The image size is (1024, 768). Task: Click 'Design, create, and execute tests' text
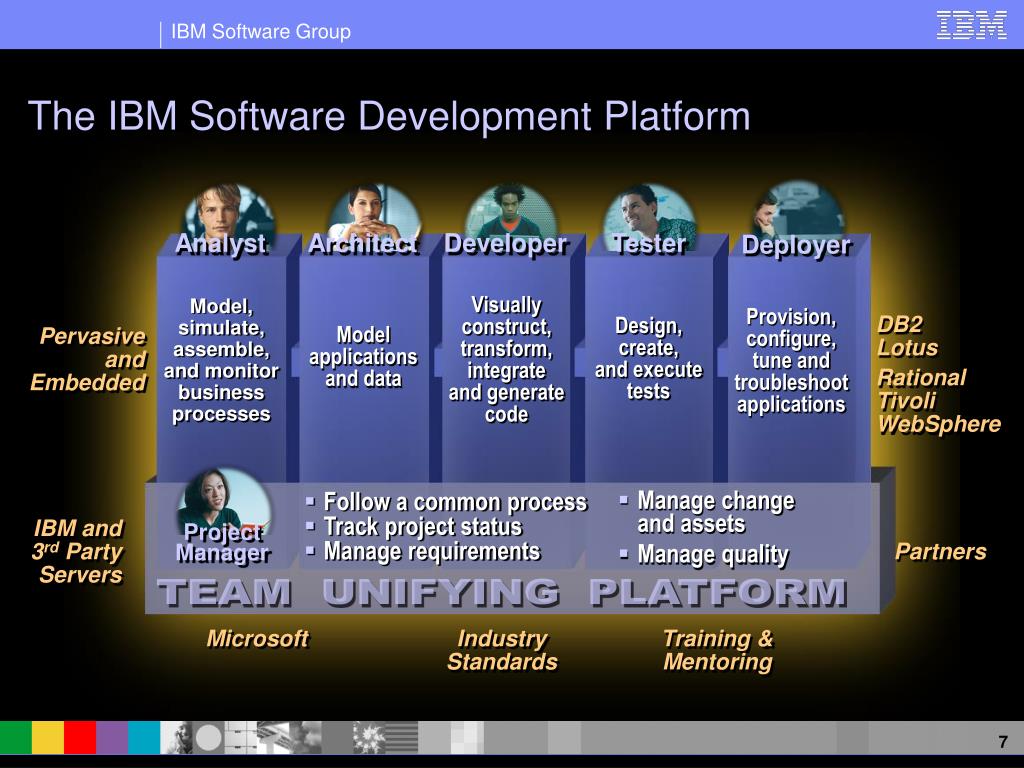tap(648, 359)
